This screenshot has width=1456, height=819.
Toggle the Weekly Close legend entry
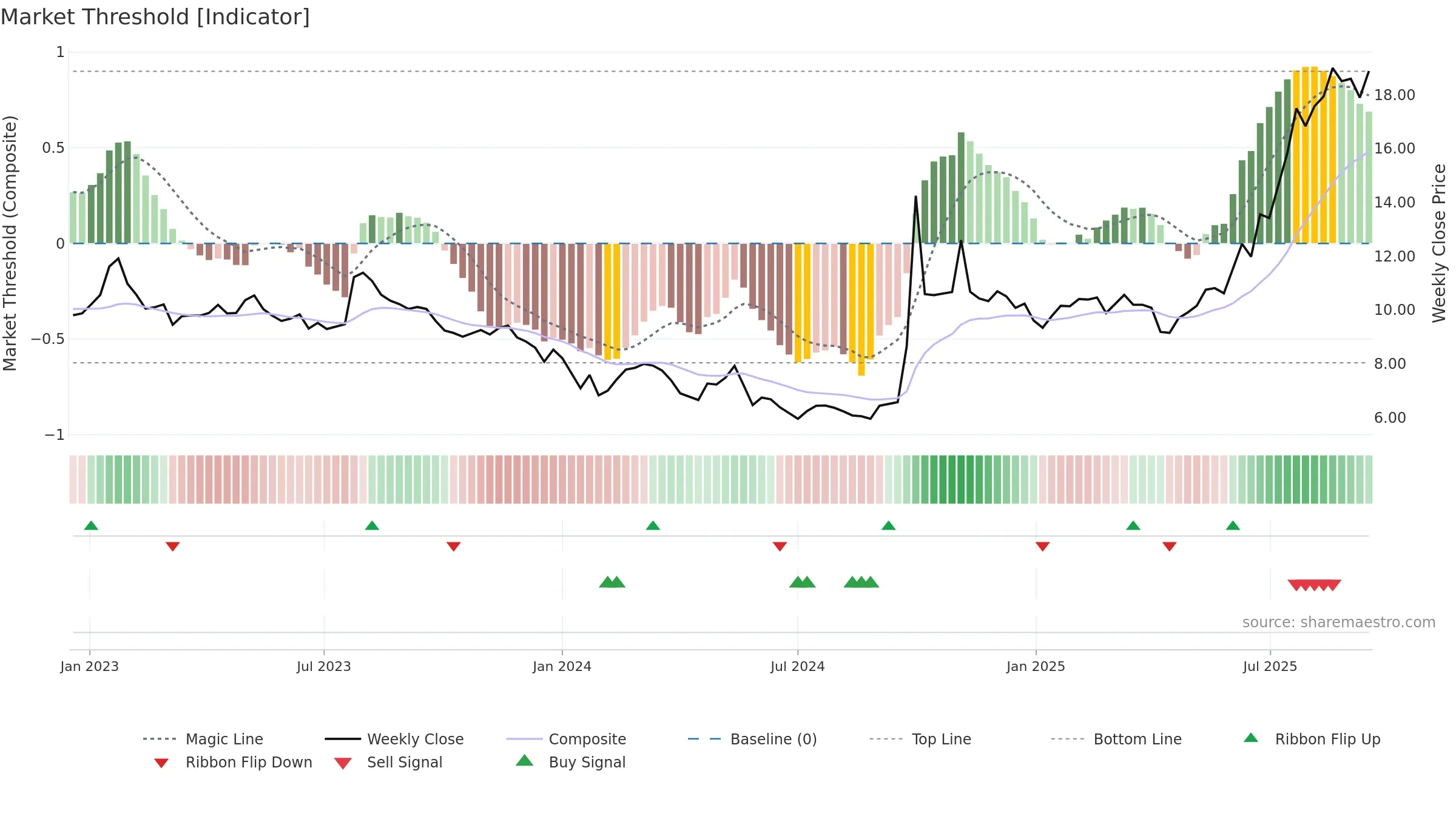coord(394,739)
